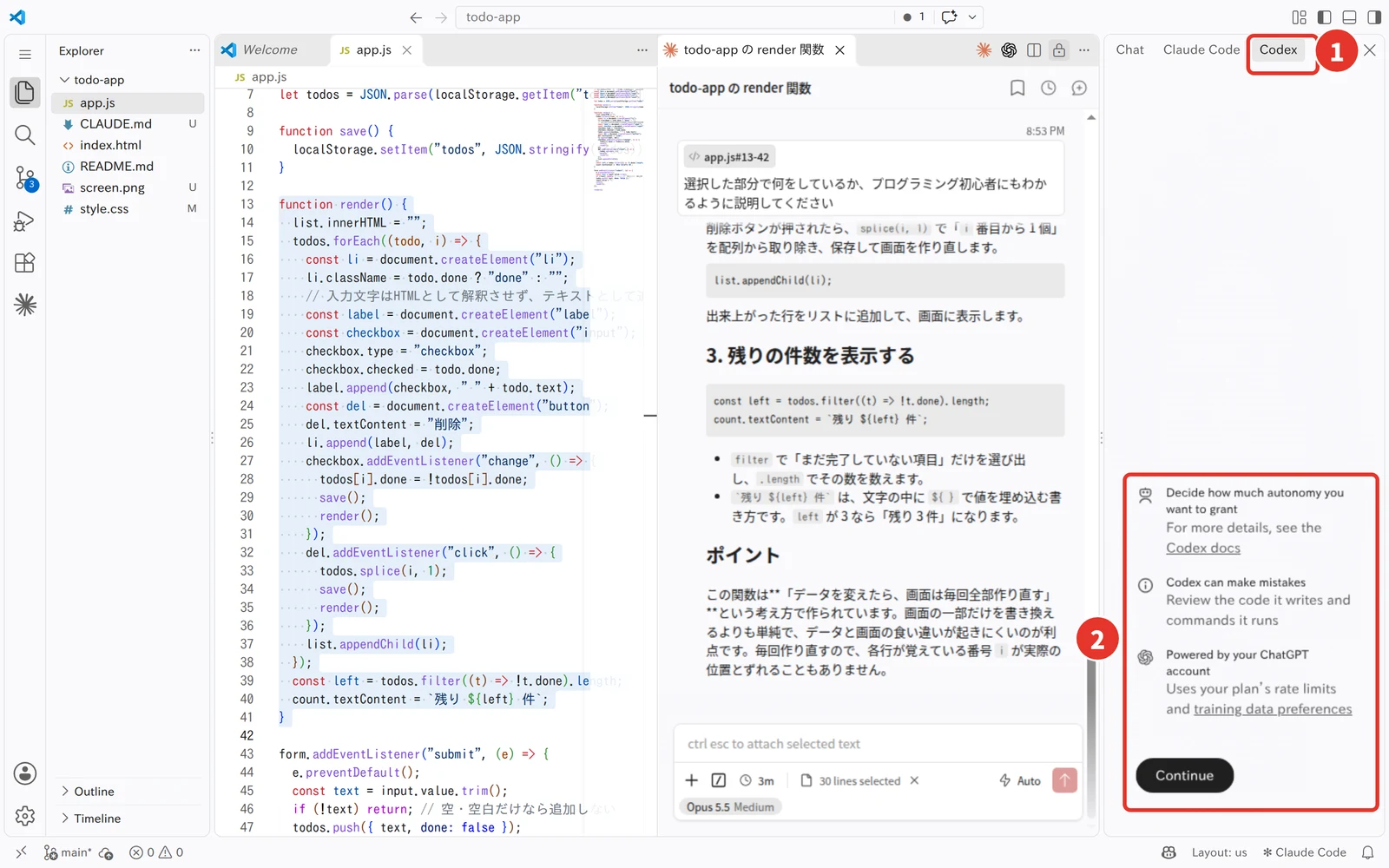Image resolution: width=1389 pixels, height=868 pixels.
Task: Switch to the Chat tab in side panel
Action: [x=1129, y=50]
